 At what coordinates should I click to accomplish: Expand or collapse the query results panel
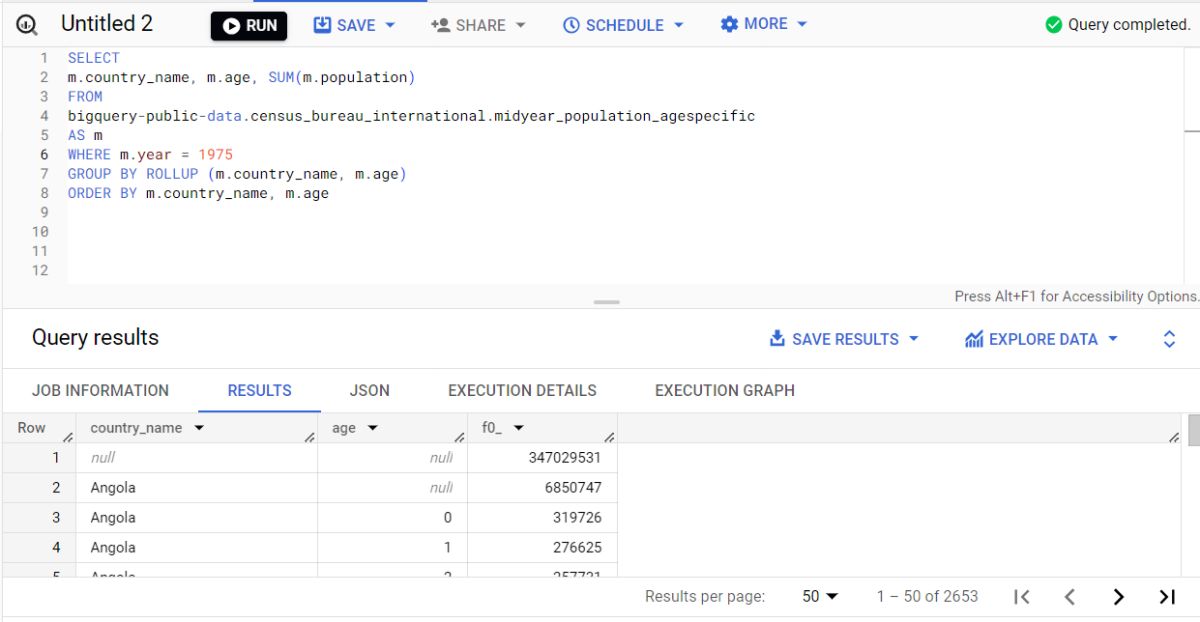point(1169,339)
